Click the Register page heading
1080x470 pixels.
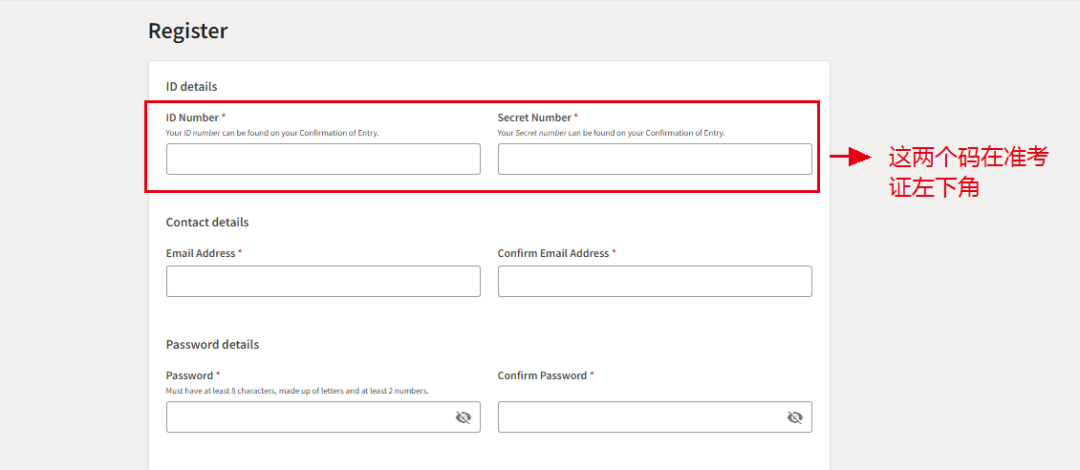click(188, 31)
